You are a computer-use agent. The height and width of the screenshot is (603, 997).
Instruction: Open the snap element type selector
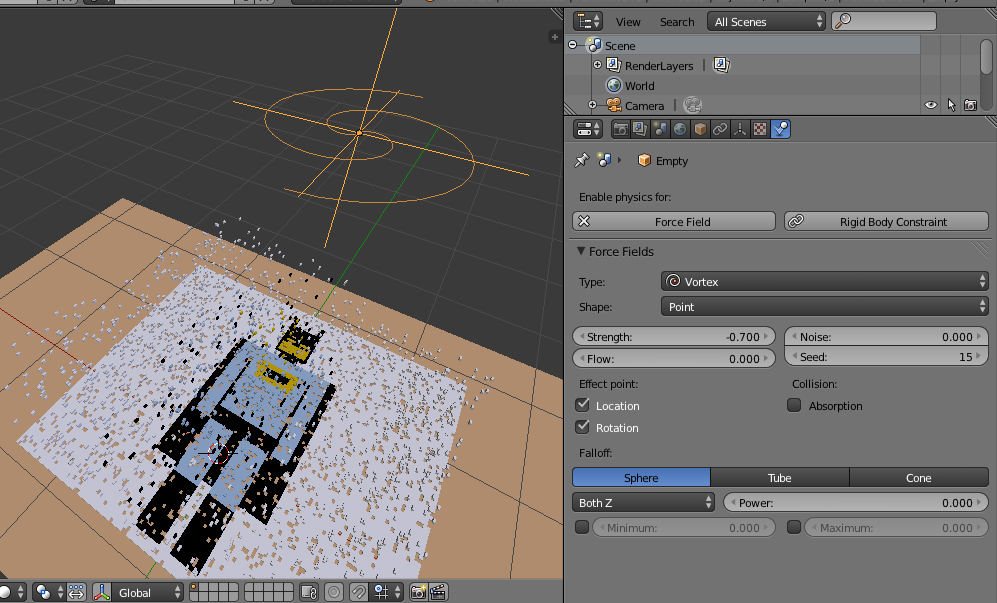(x=388, y=592)
